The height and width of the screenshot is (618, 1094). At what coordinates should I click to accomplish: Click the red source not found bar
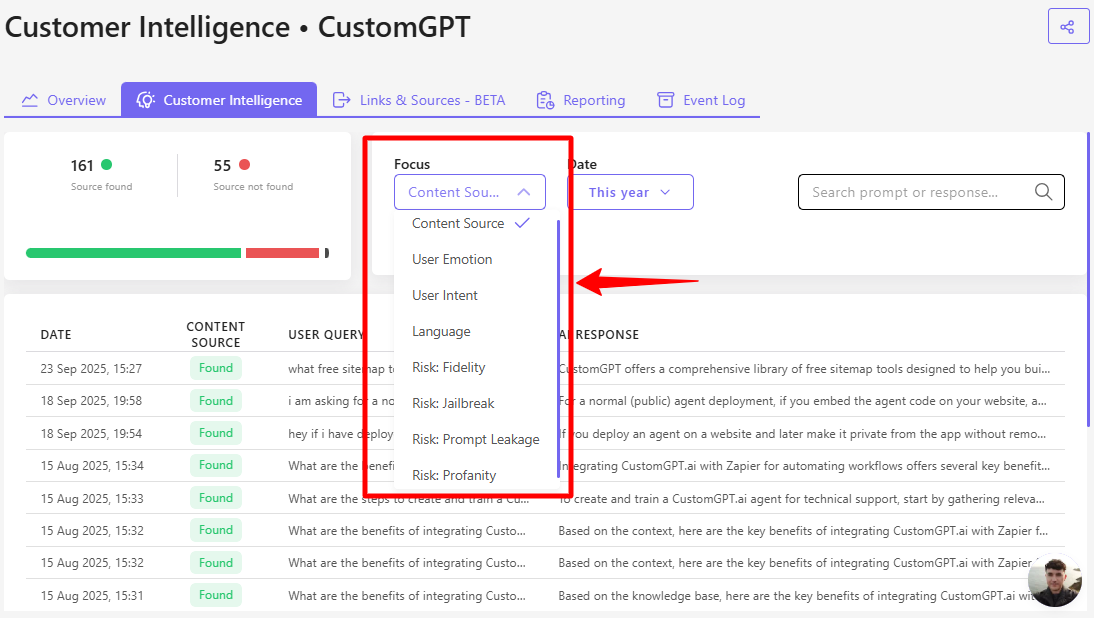click(283, 253)
